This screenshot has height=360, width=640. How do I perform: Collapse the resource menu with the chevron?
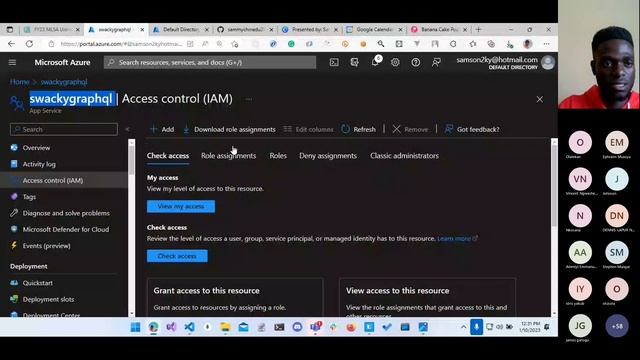[x=127, y=129]
